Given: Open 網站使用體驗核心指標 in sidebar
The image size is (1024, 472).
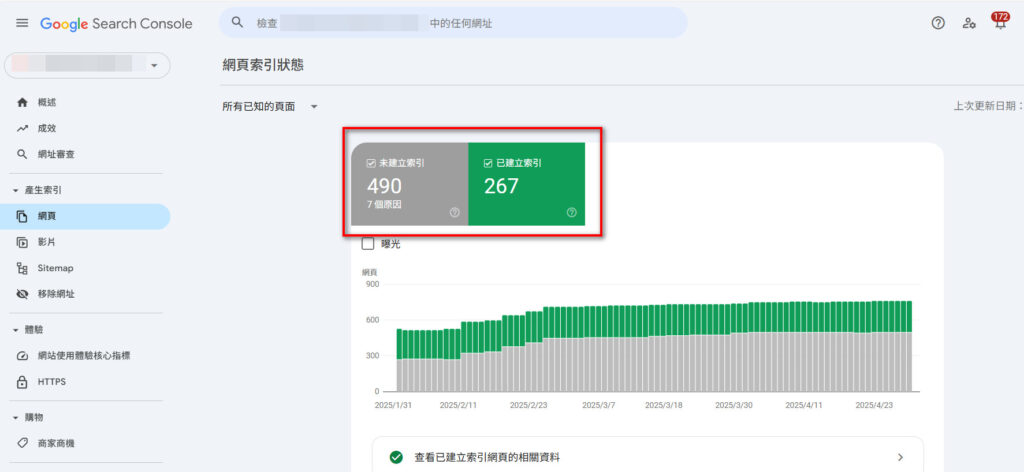Looking at the screenshot, I should [85, 356].
